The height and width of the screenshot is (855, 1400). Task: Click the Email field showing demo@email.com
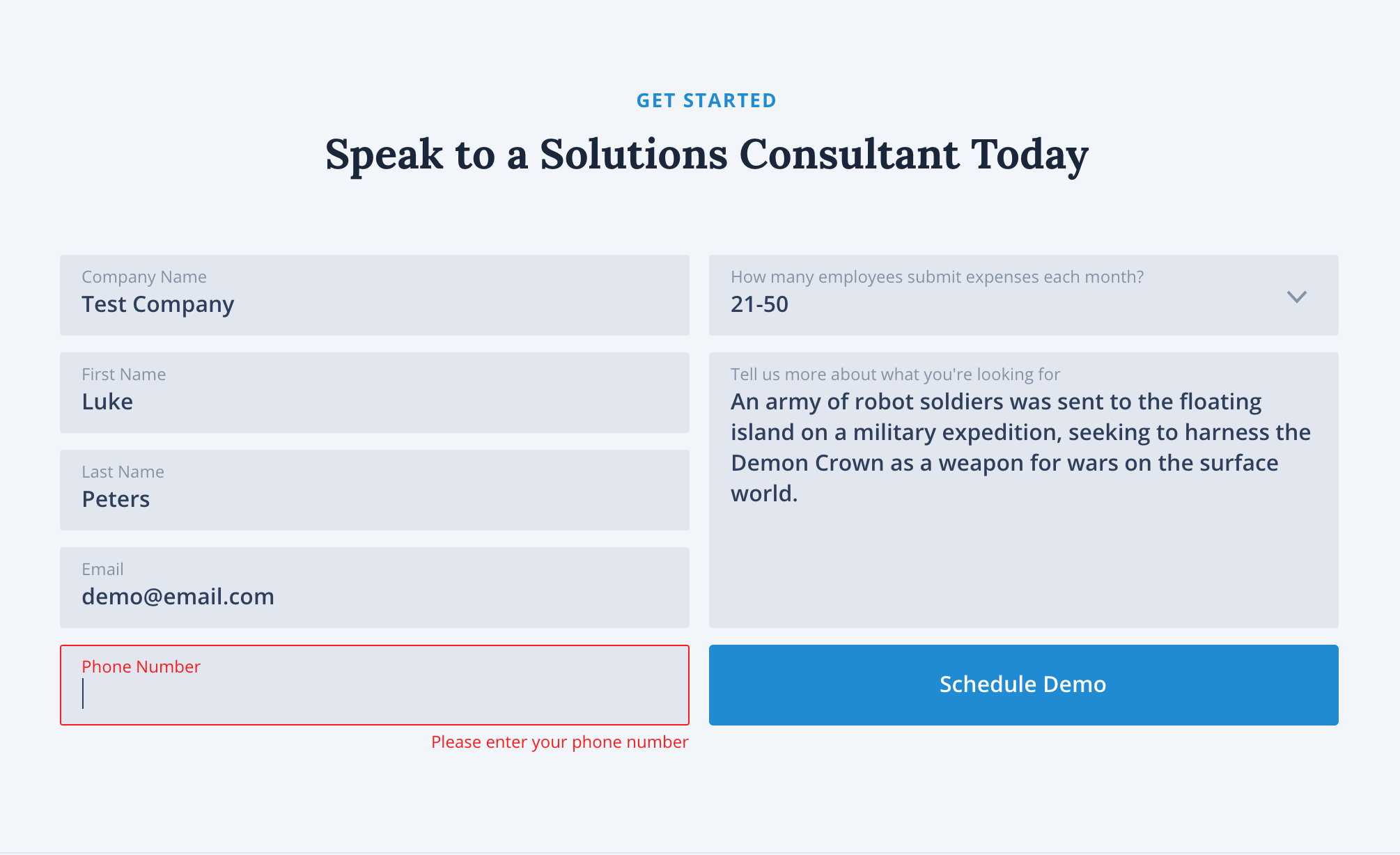coord(375,588)
